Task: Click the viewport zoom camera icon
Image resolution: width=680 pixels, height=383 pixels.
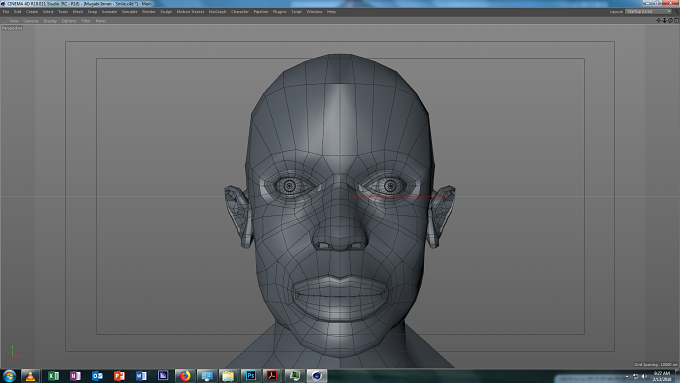Action: 664,20
